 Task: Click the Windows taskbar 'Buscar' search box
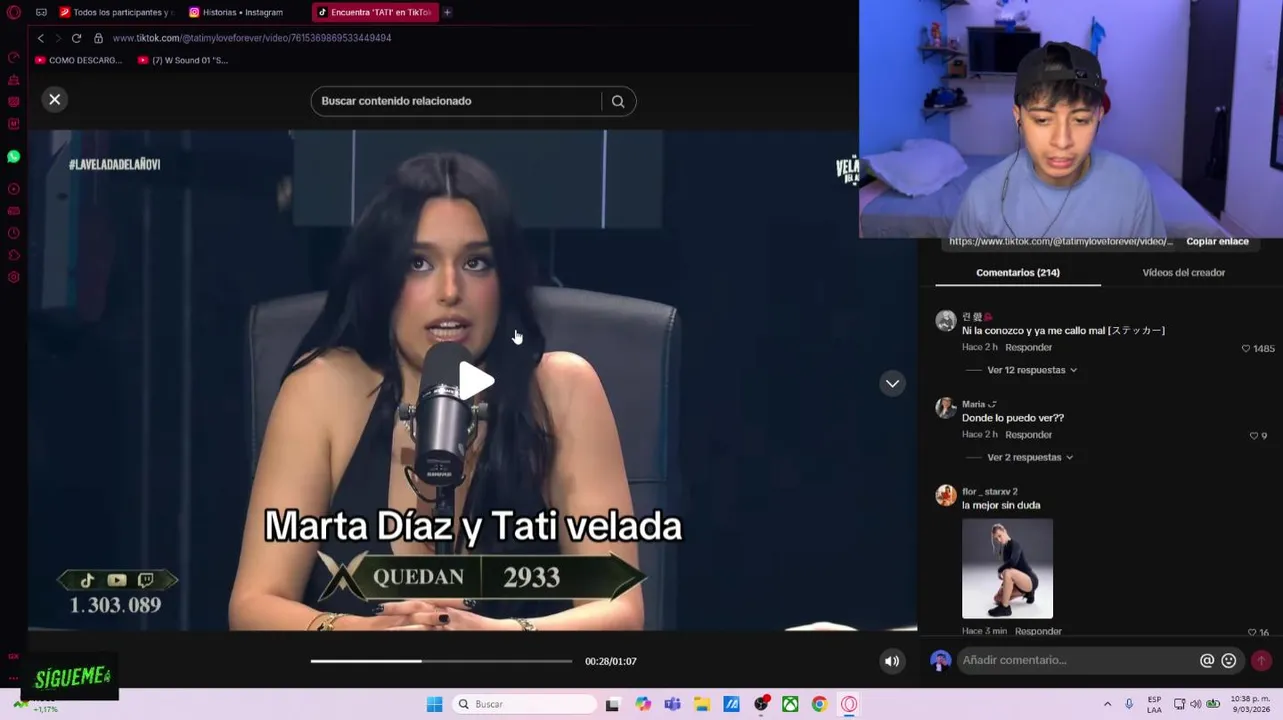[524, 704]
